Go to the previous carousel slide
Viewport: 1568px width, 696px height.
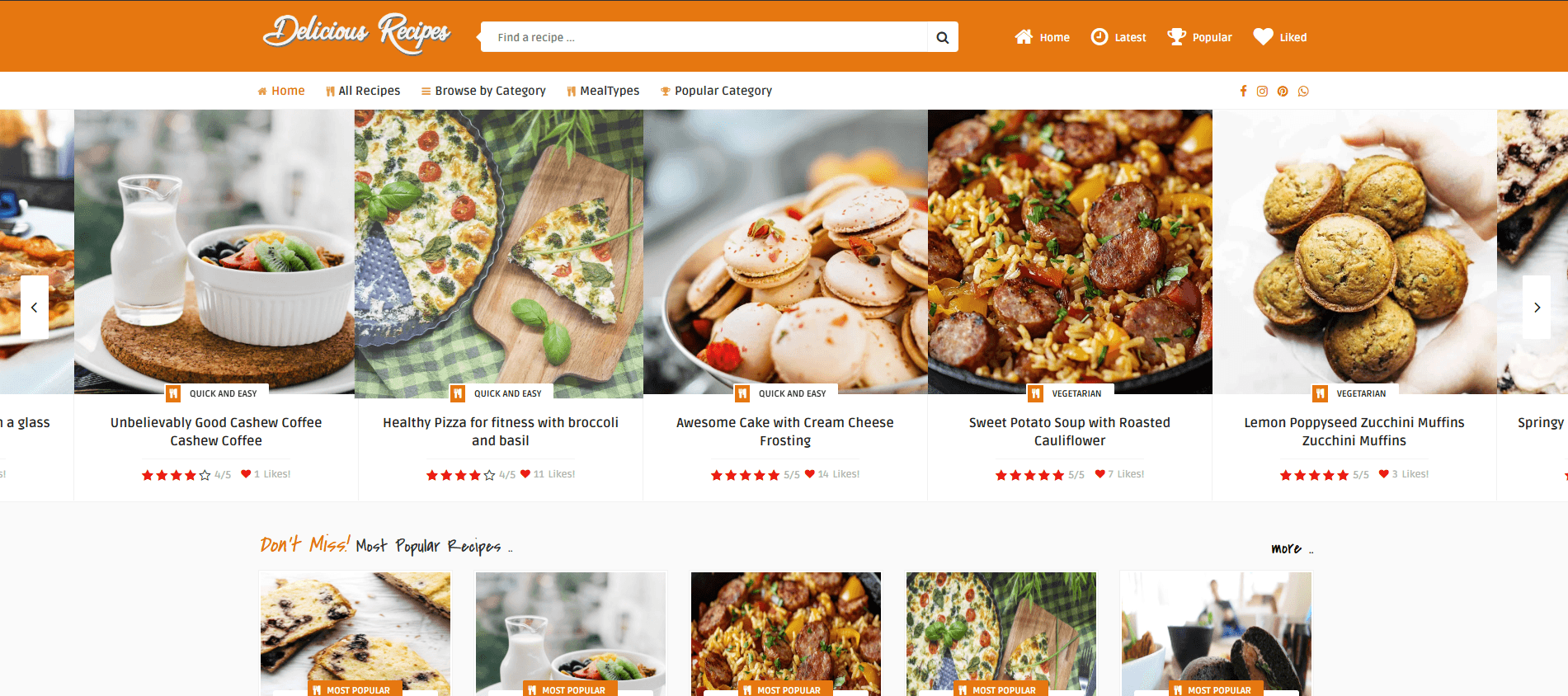tap(34, 307)
